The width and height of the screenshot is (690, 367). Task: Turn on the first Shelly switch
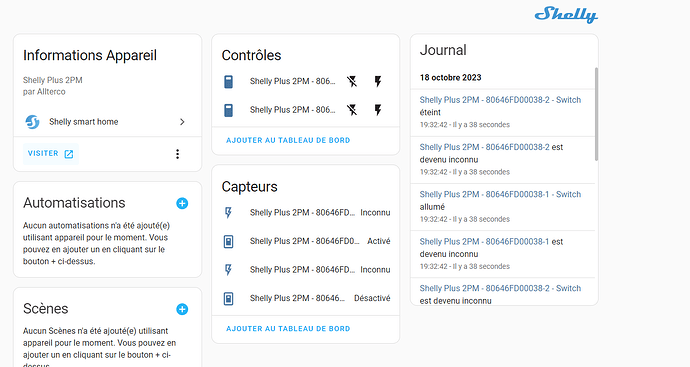378,81
